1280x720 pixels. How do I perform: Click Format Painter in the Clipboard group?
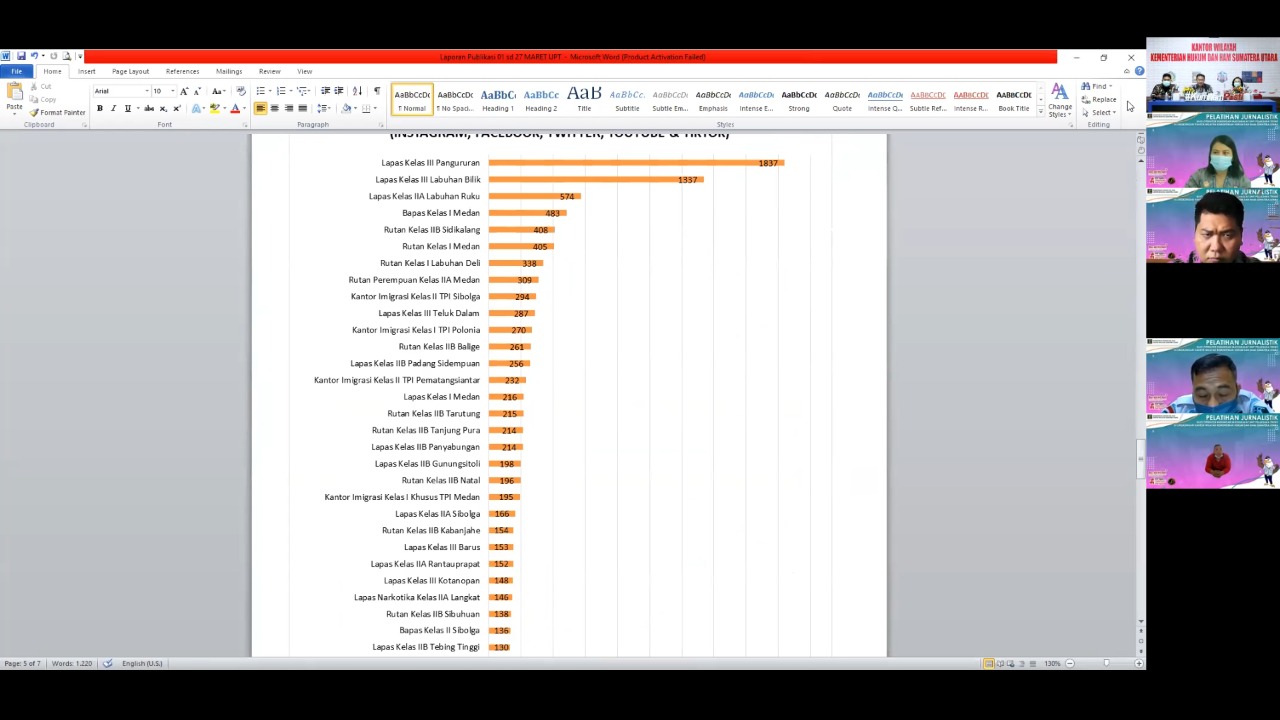(x=58, y=112)
